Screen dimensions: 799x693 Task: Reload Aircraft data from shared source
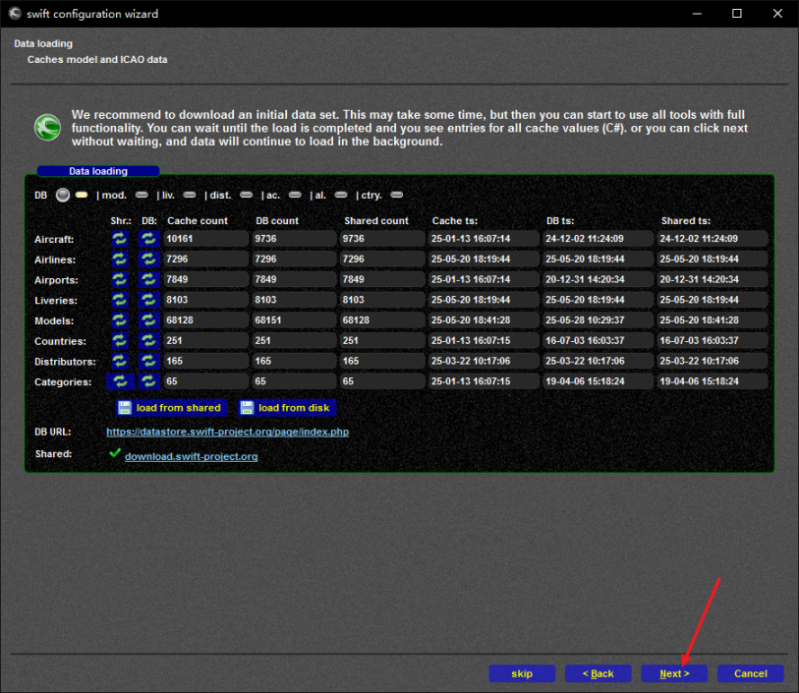coord(120,239)
